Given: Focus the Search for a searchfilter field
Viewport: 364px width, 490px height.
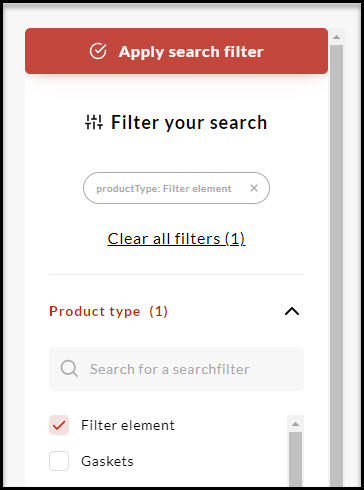Looking at the screenshot, I should pos(176,369).
